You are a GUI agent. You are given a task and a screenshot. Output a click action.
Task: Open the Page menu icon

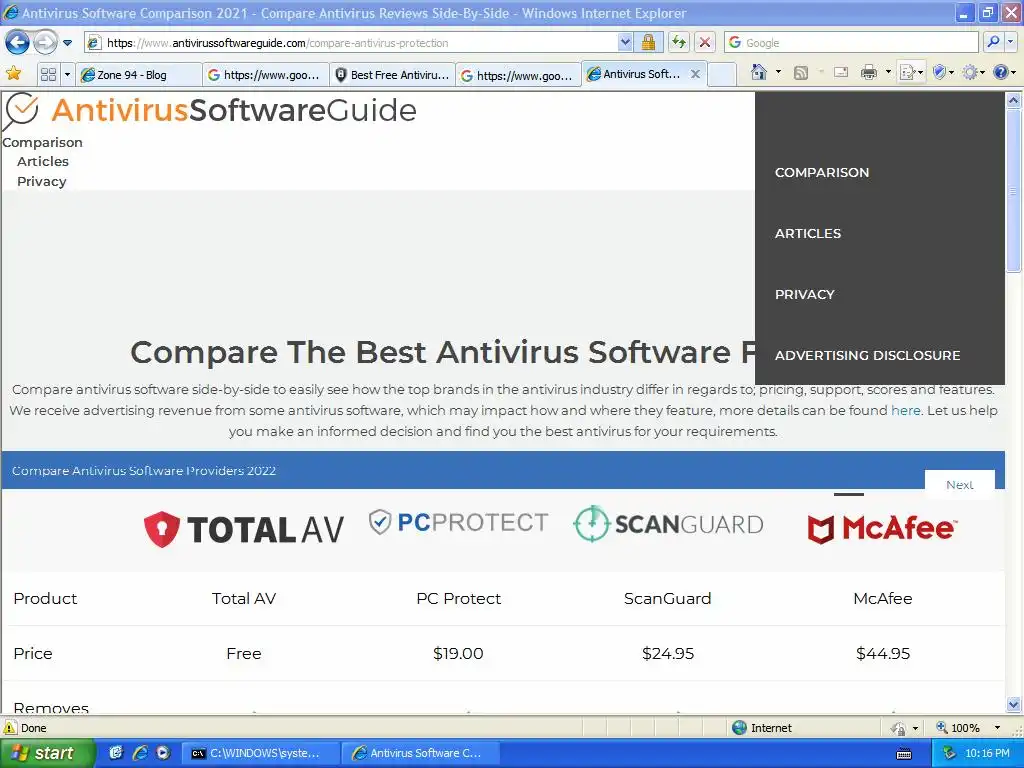click(911, 72)
